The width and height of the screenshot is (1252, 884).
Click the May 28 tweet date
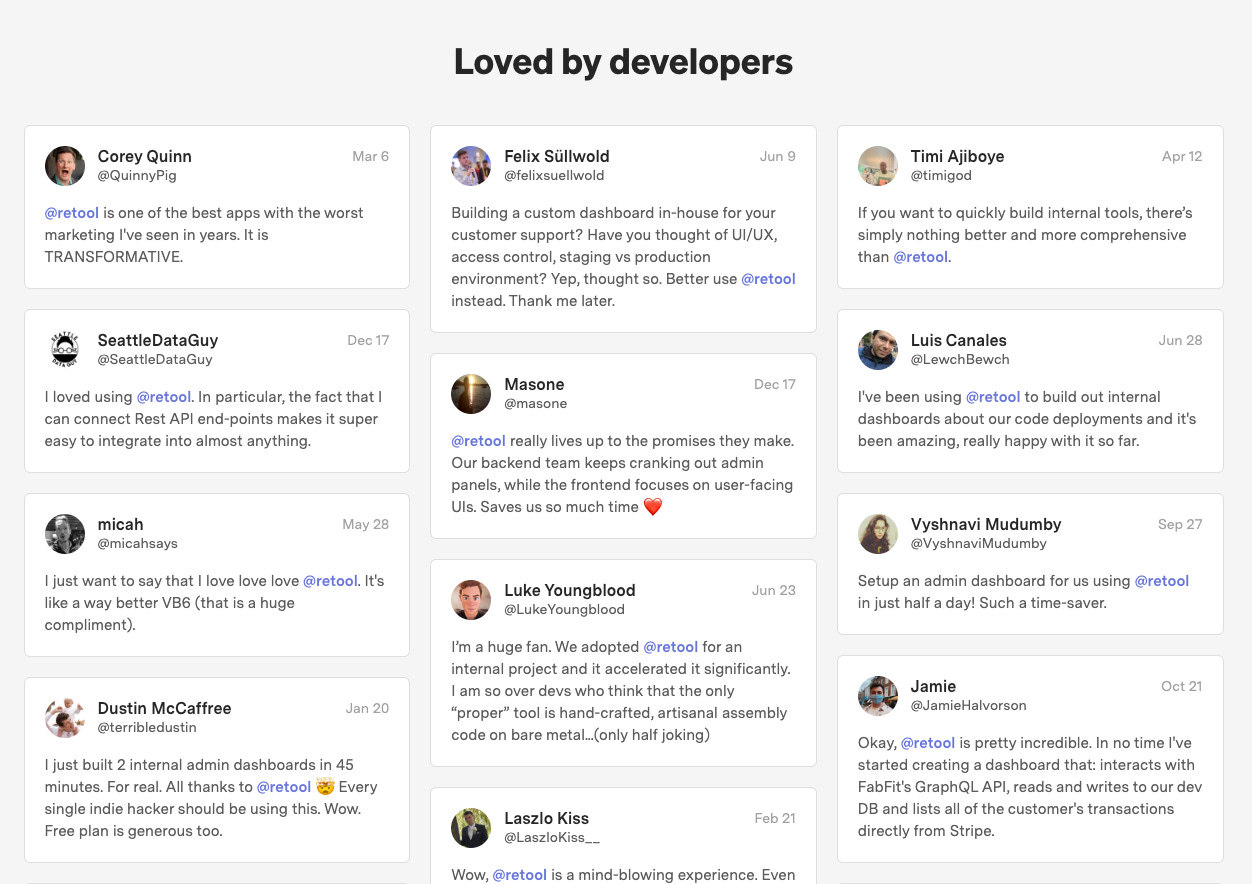(366, 525)
